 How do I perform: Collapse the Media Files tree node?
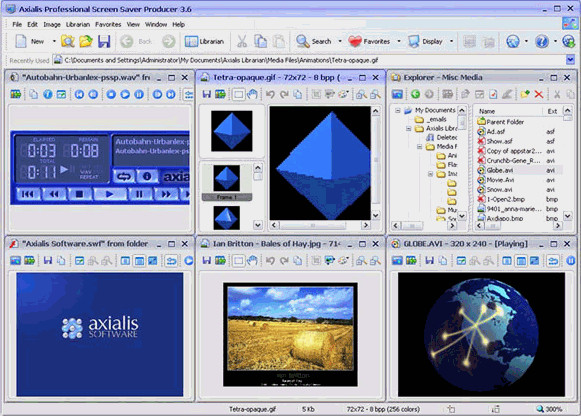click(419, 147)
